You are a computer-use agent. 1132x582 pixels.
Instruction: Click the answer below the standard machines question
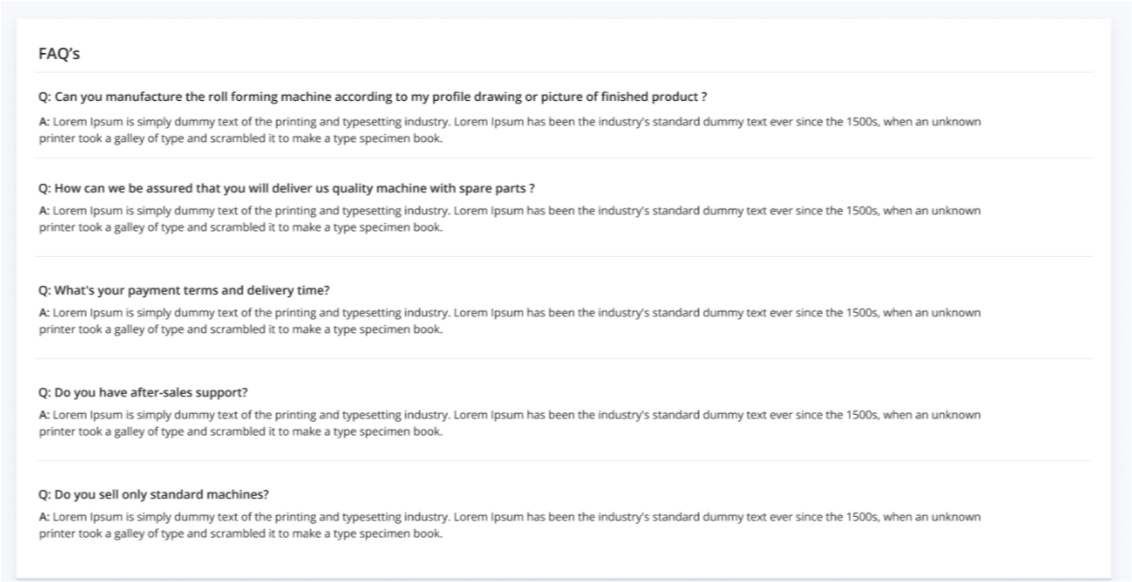point(510,525)
